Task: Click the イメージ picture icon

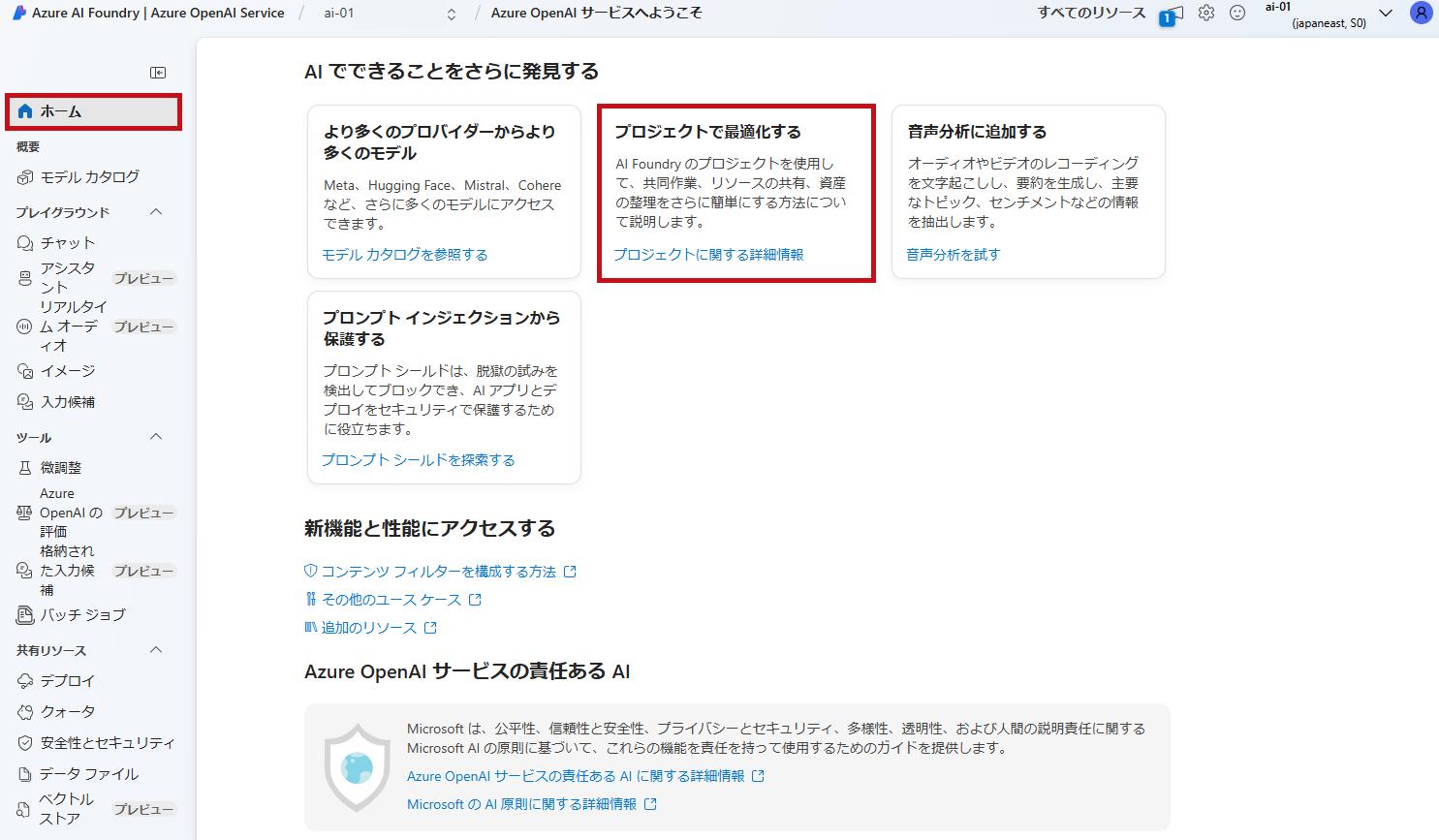Action: 25,371
